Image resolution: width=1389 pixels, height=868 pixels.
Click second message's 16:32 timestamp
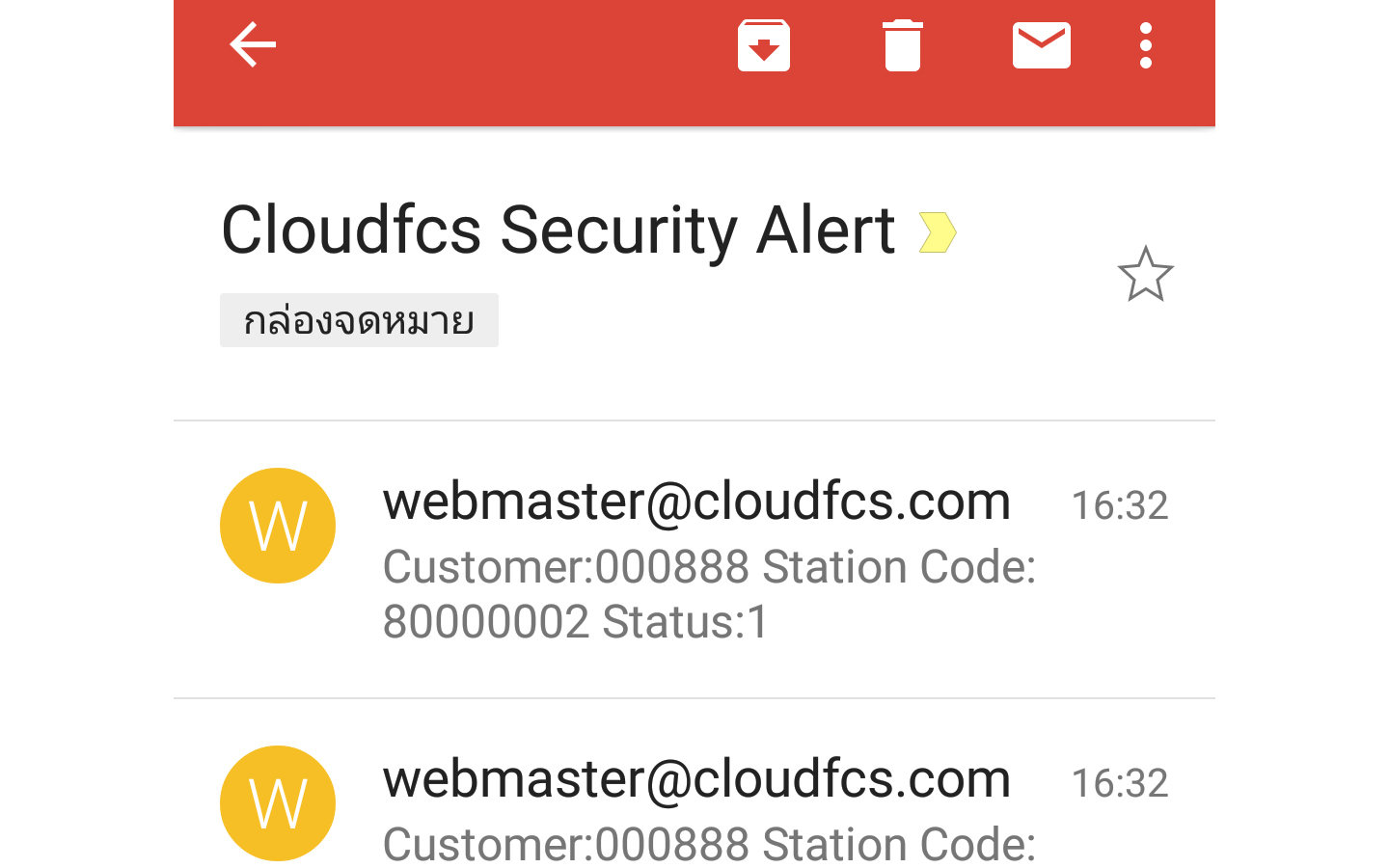pyautogui.click(x=1120, y=783)
